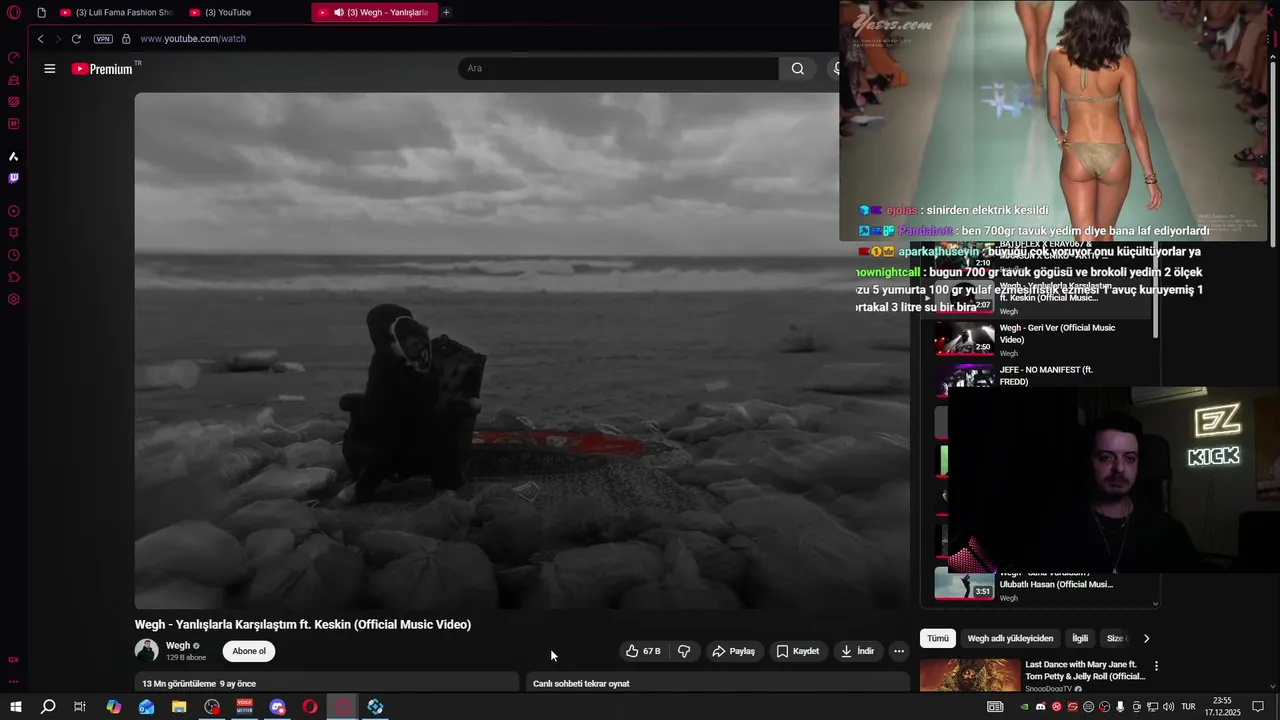The height and width of the screenshot is (720, 1280).
Task: Open Windows taskbar search
Action: pyautogui.click(x=48, y=707)
